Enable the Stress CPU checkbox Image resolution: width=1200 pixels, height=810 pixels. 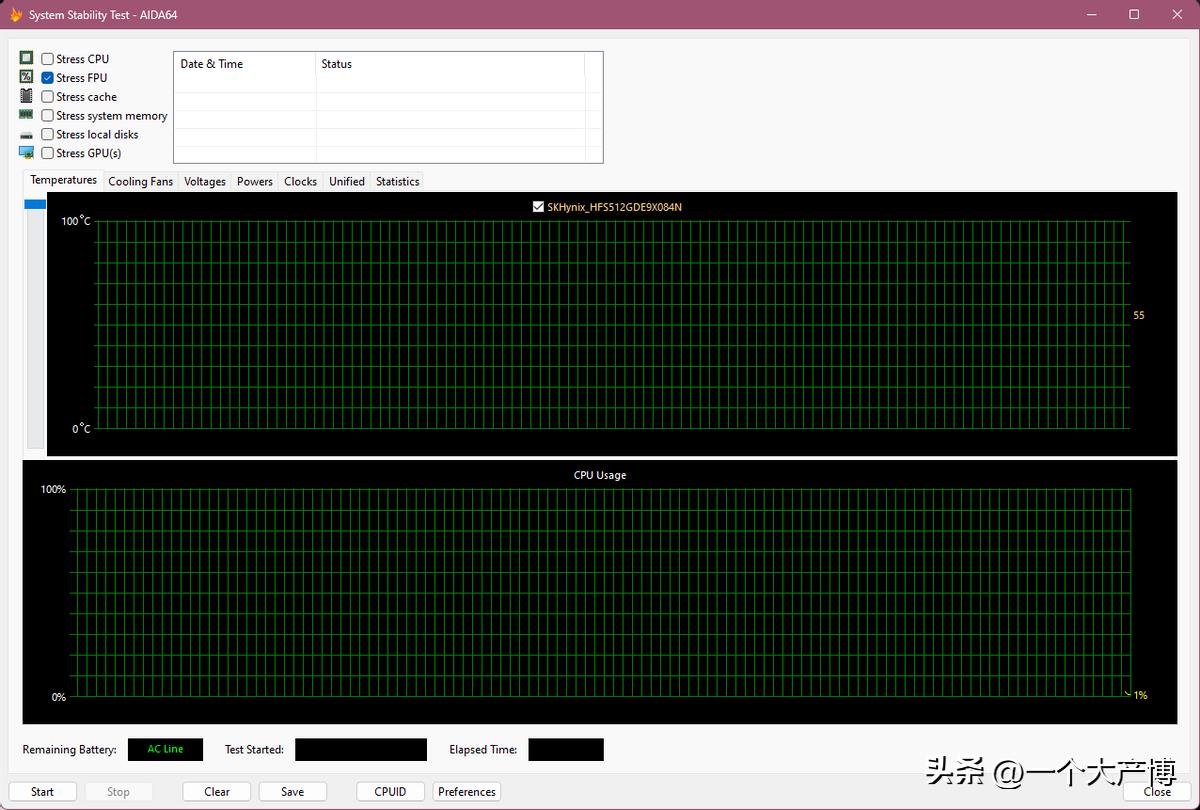click(x=48, y=59)
